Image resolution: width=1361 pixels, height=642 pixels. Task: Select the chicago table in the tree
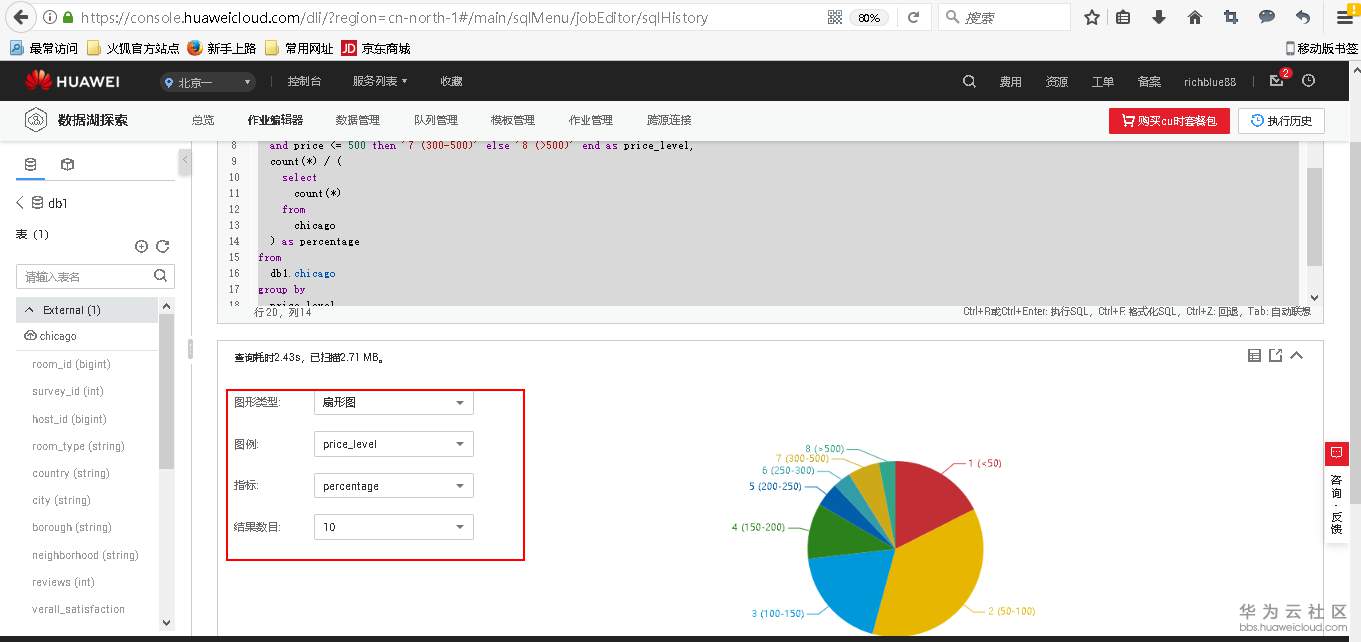pyautogui.click(x=60, y=336)
